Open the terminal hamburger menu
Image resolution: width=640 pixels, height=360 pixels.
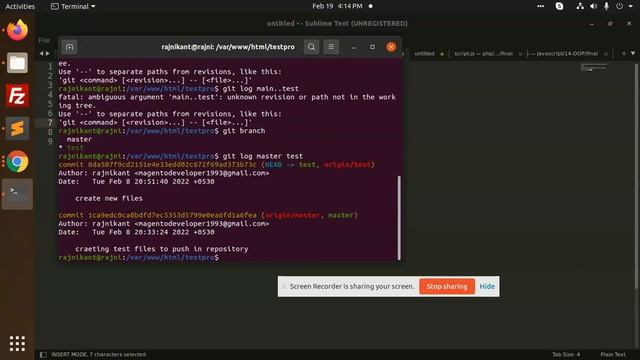pos(331,47)
